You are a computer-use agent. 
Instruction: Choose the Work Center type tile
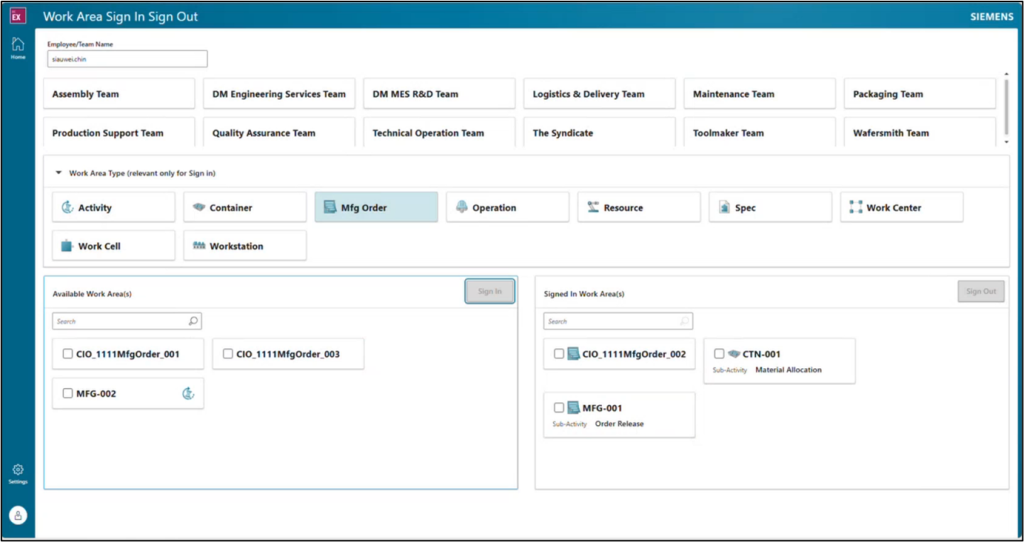tap(901, 207)
